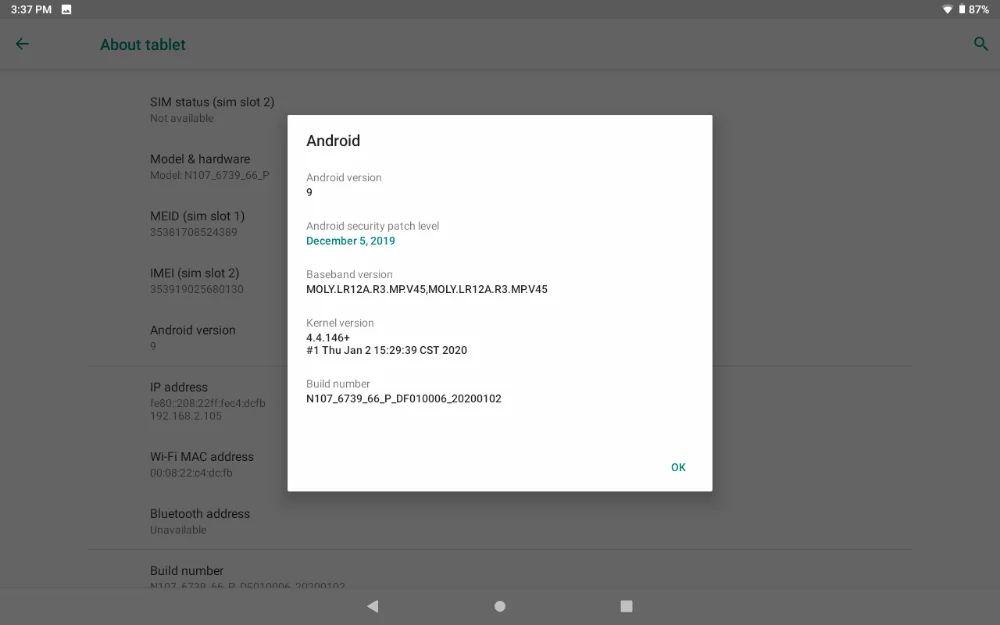The height and width of the screenshot is (625, 1000).
Task: Tap the Wi-Fi status icon
Action: [x=947, y=10]
